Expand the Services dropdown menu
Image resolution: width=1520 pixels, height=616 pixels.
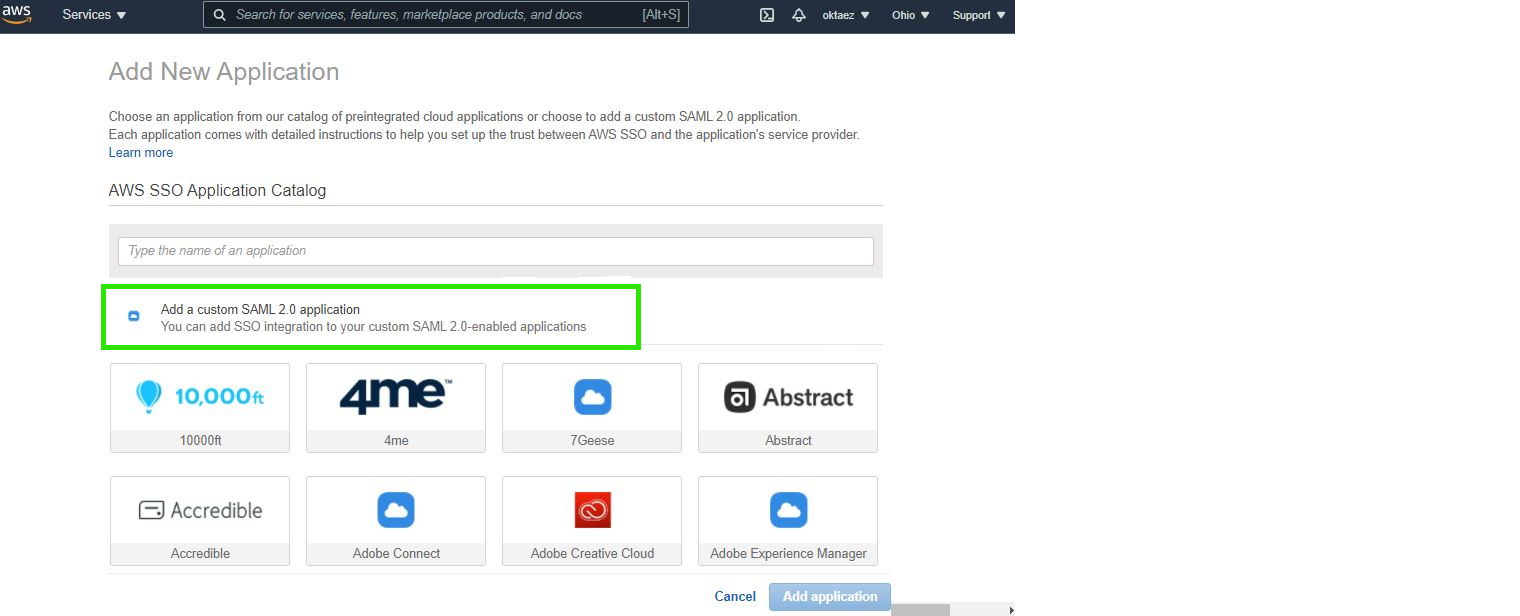pos(94,15)
